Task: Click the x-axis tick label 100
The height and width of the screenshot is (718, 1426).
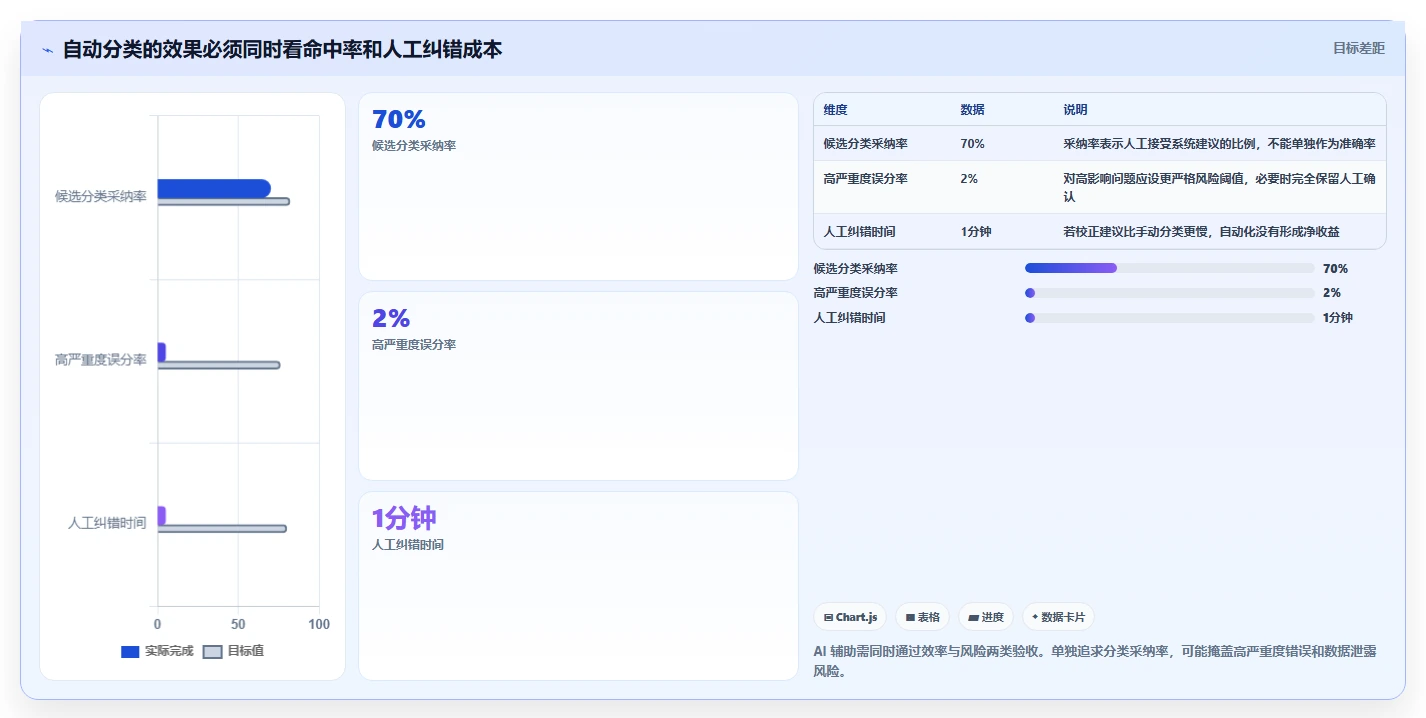Action: tap(319, 624)
